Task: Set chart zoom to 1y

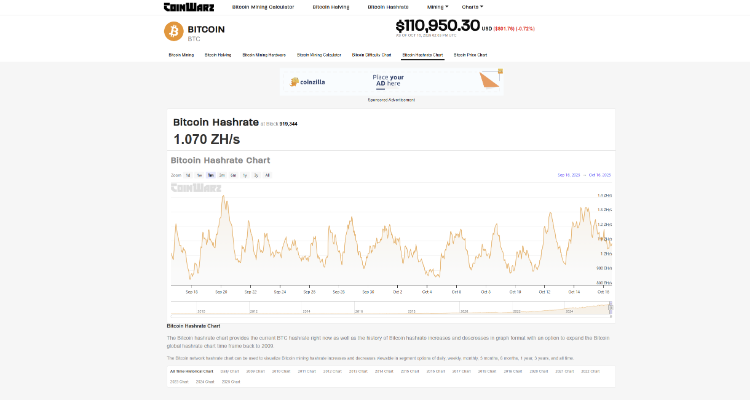Action: pyautogui.click(x=245, y=175)
